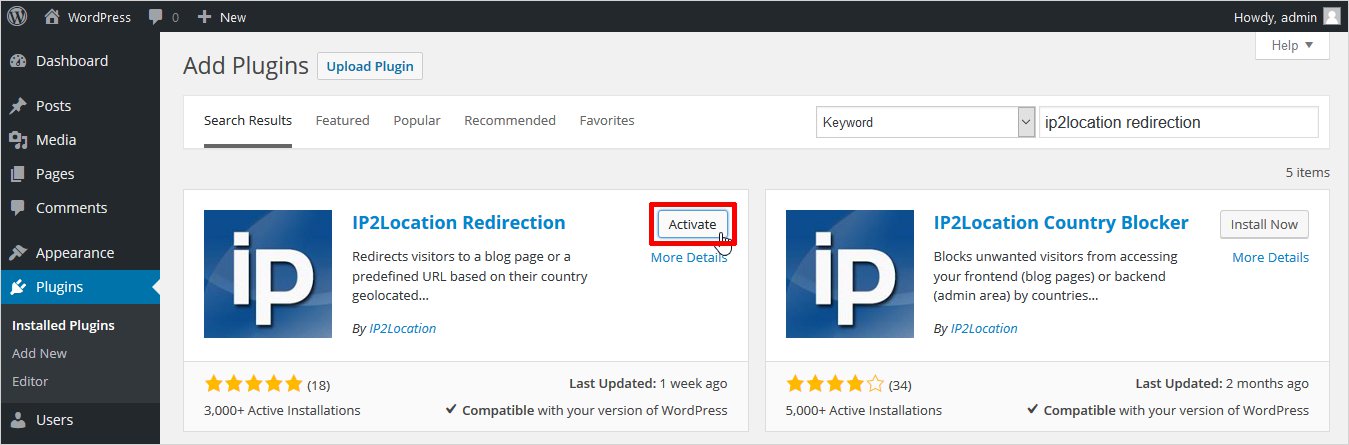Open More Details for IP2Location Country Blocker
1349x445 pixels.
click(1270, 258)
